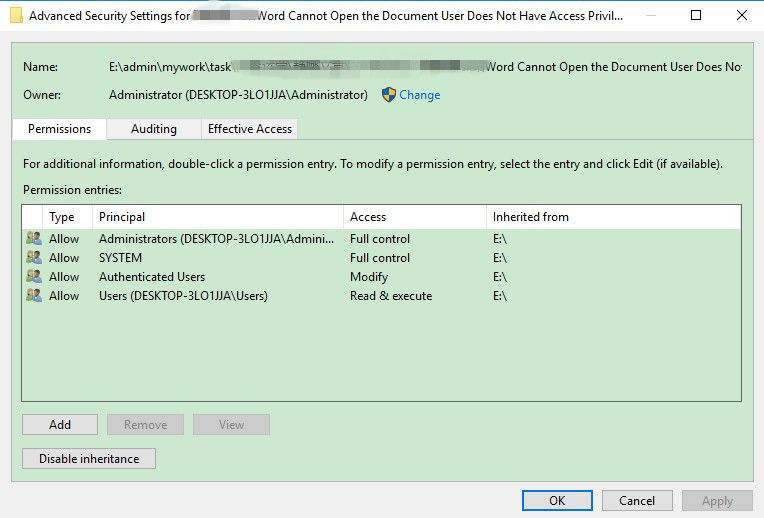Click the user group icon for the Users entry
The width and height of the screenshot is (764, 518).
[x=34, y=295]
